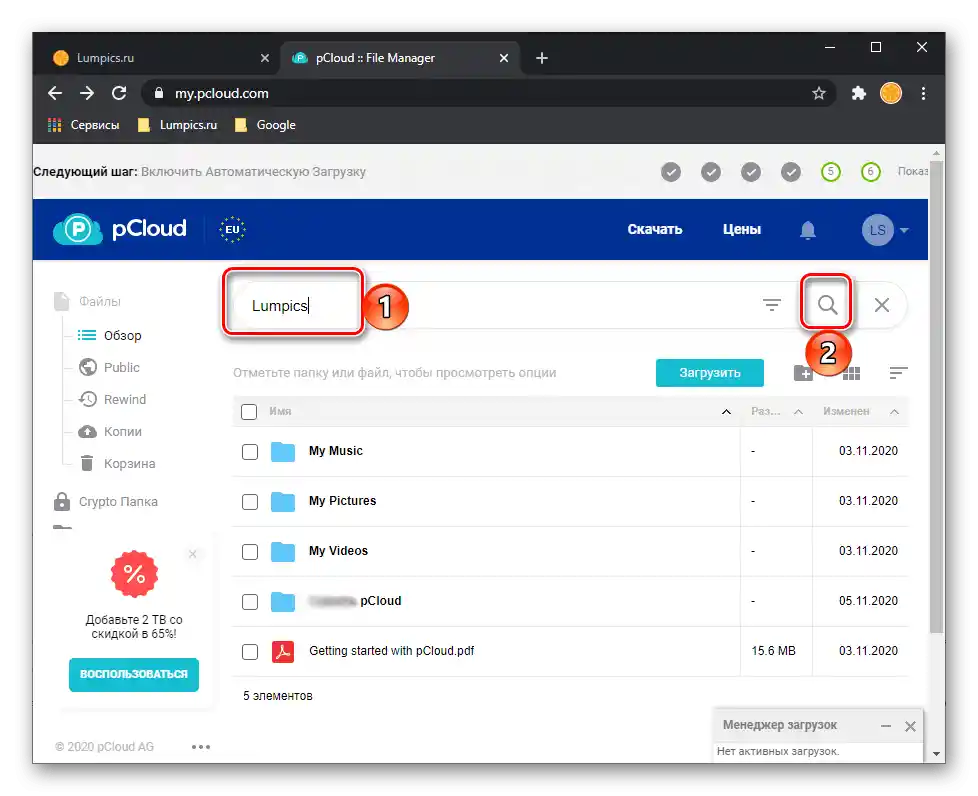
Task: Open the Скачать link in header
Action: [x=654, y=230]
